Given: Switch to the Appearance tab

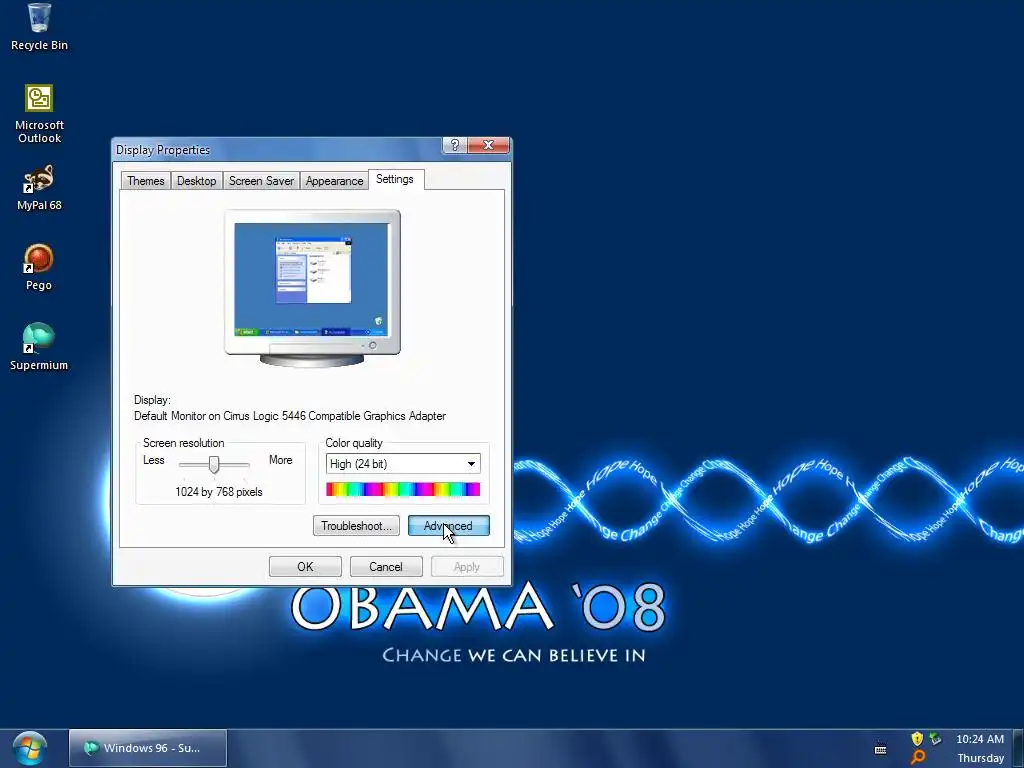Looking at the screenshot, I should click(334, 181).
